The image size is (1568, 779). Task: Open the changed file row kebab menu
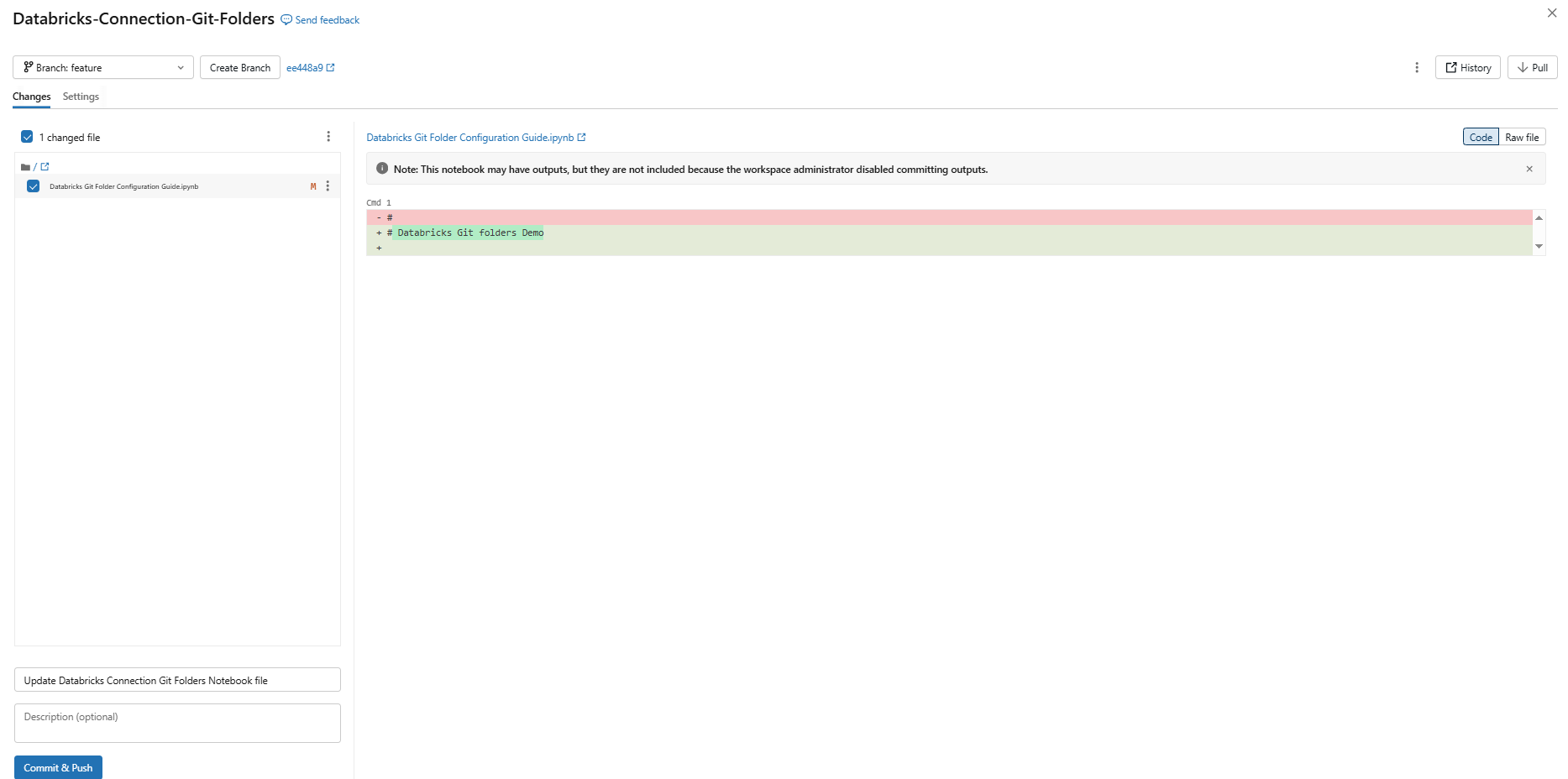pos(328,186)
